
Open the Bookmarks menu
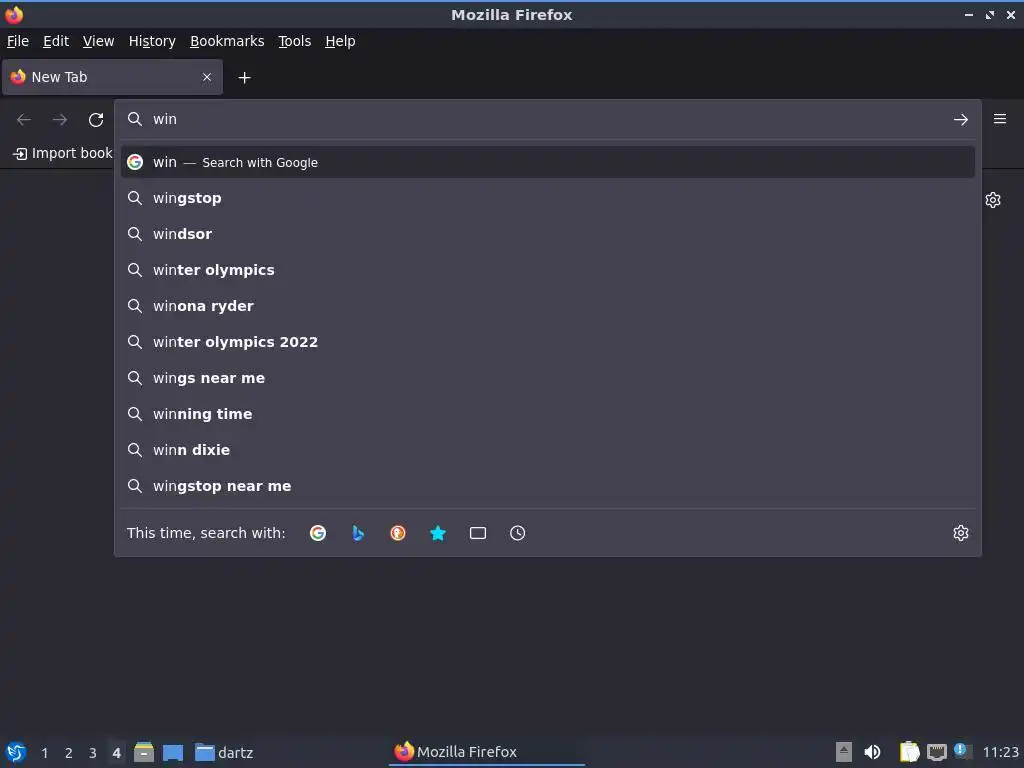227,41
